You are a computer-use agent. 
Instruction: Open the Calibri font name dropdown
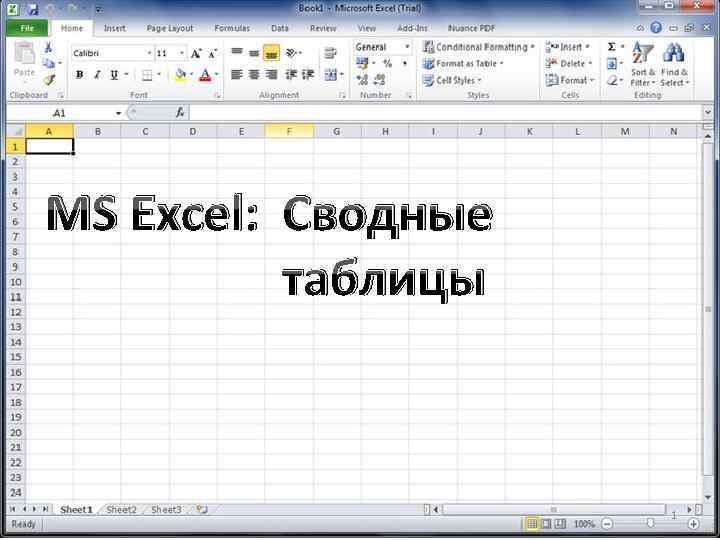pos(149,54)
